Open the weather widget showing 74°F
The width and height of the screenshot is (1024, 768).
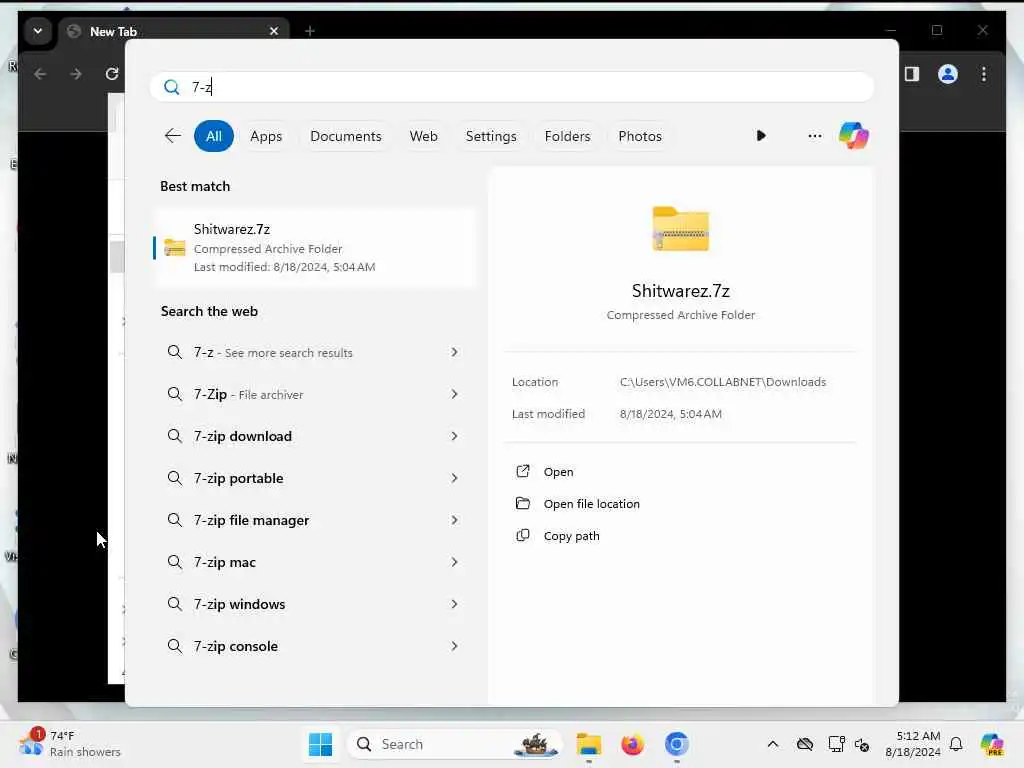(69, 743)
